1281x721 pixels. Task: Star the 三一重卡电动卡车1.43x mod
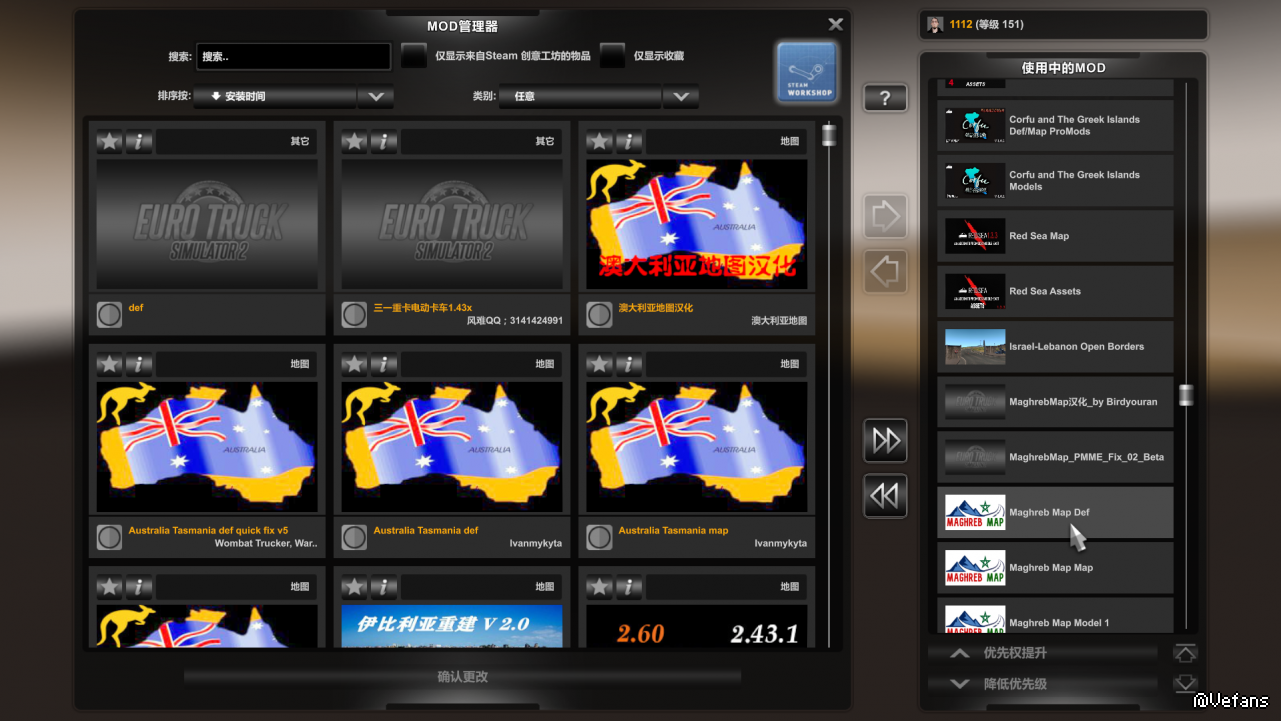pos(355,141)
